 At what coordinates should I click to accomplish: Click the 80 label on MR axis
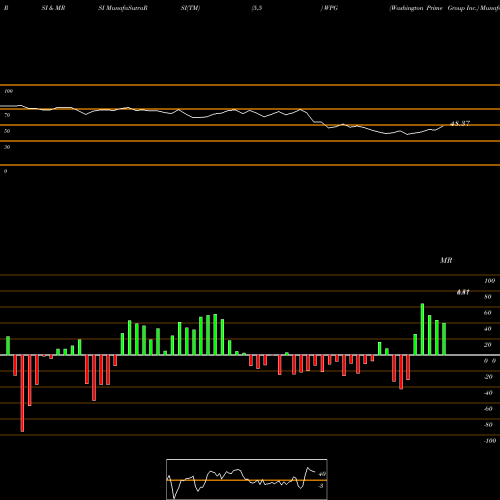click(488, 297)
